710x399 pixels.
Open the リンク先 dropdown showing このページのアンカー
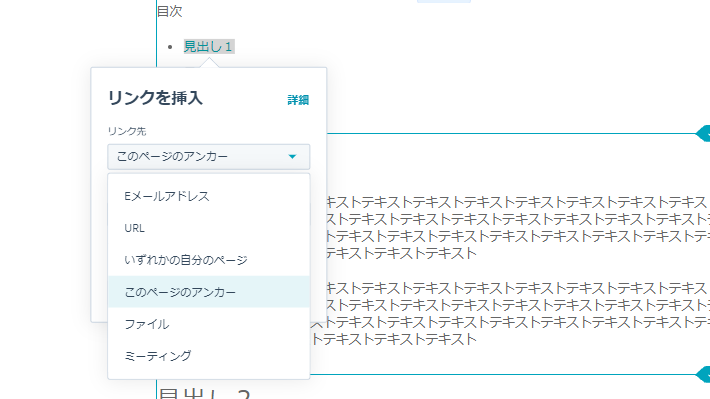click(x=208, y=157)
